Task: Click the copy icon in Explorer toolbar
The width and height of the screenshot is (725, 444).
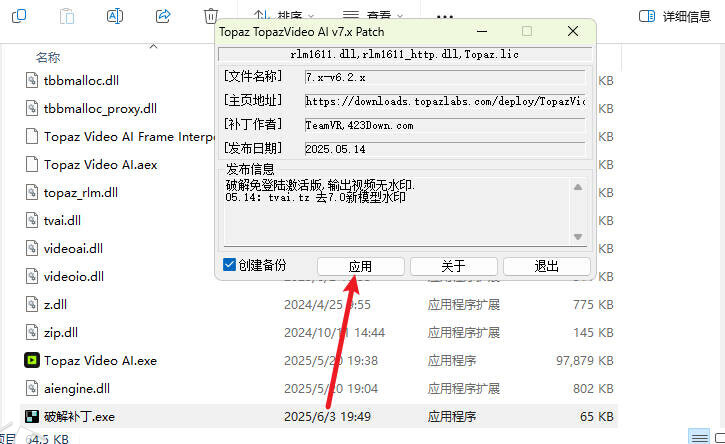Action: click(x=19, y=16)
